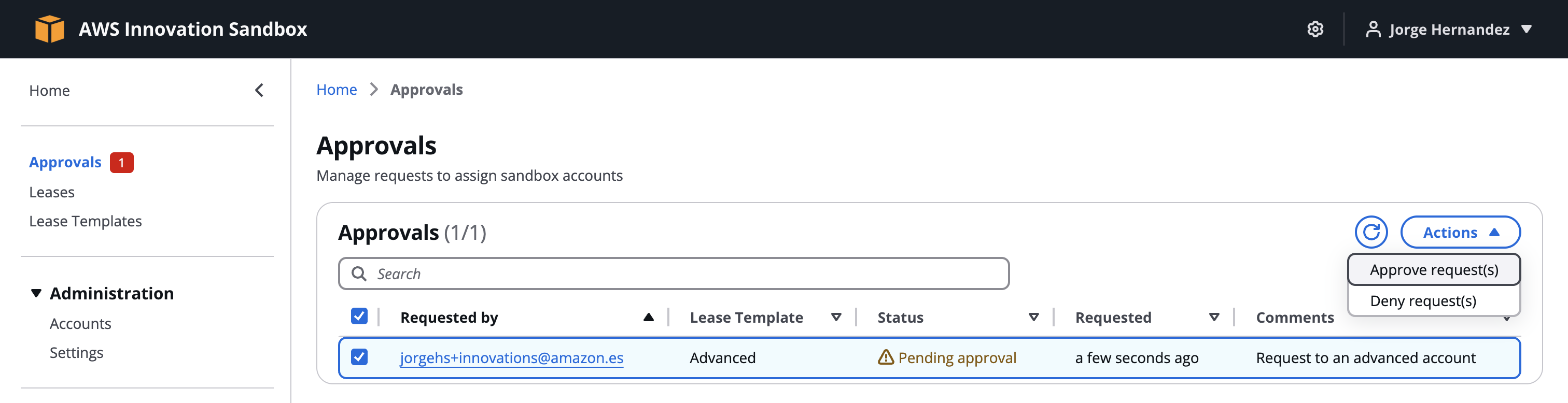The image size is (1568, 403).
Task: Click the Comments column header
Action: coord(1295,318)
